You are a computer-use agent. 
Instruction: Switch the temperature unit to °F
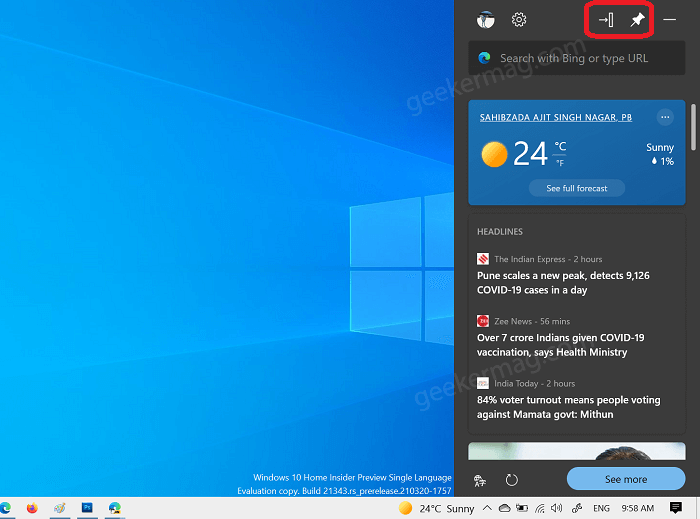click(x=560, y=163)
